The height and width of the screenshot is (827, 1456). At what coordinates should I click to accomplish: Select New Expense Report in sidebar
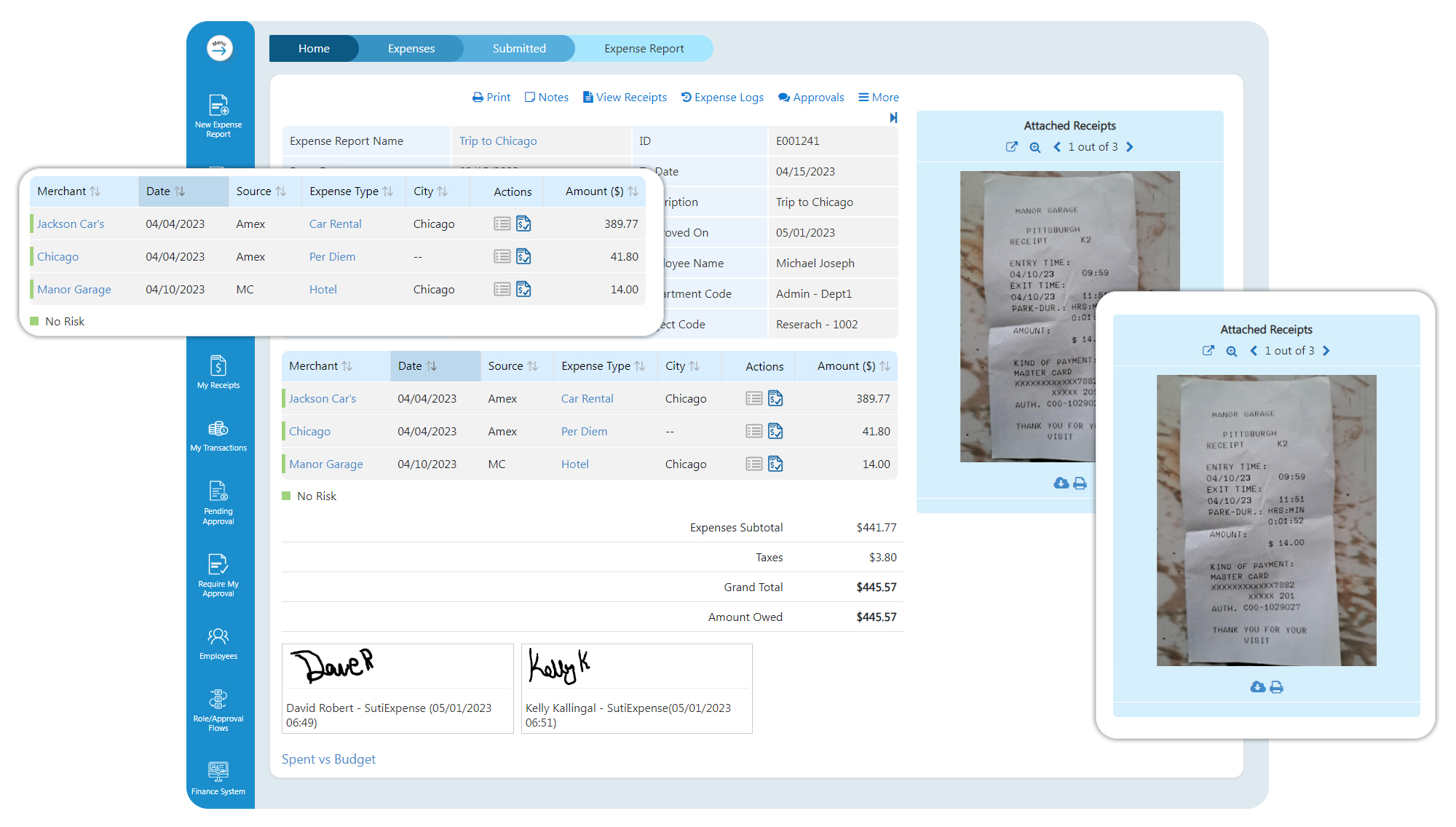click(218, 114)
